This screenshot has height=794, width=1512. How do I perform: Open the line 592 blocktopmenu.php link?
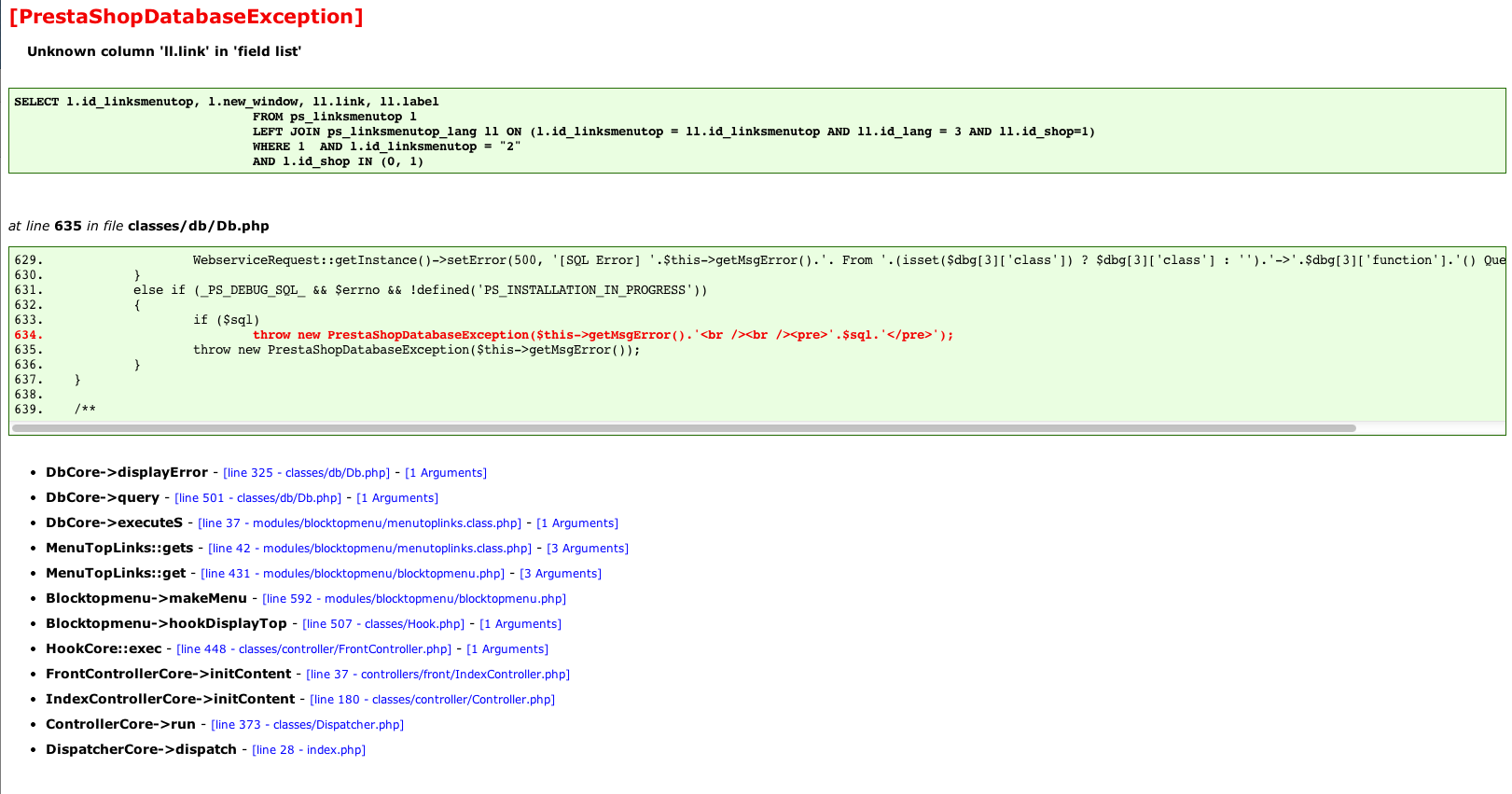(414, 599)
